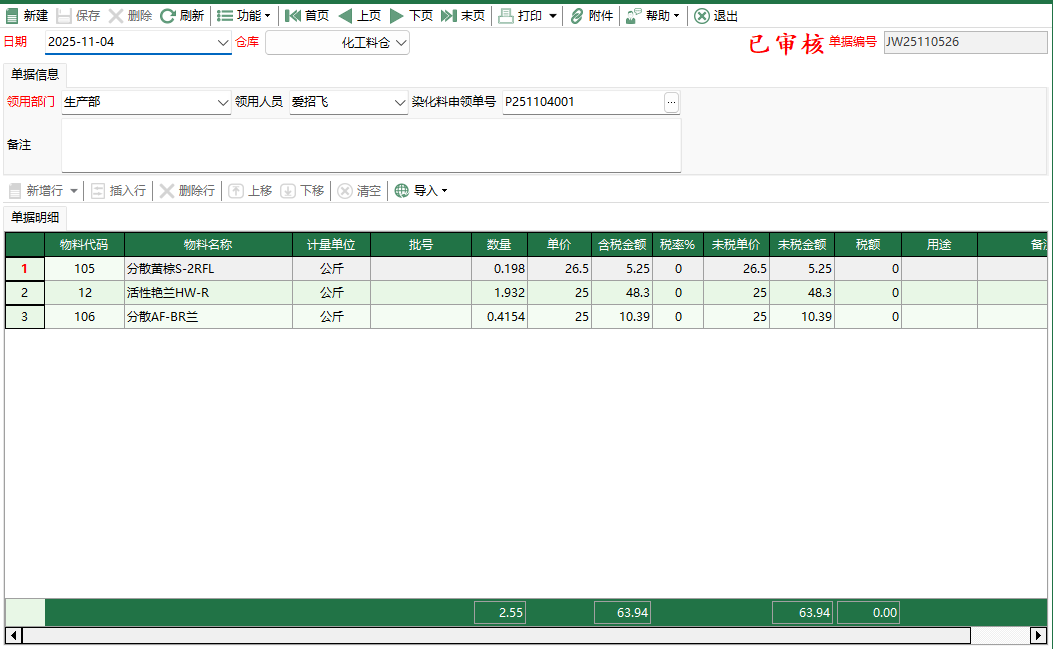Delete selected row with 删除行

coord(187,191)
